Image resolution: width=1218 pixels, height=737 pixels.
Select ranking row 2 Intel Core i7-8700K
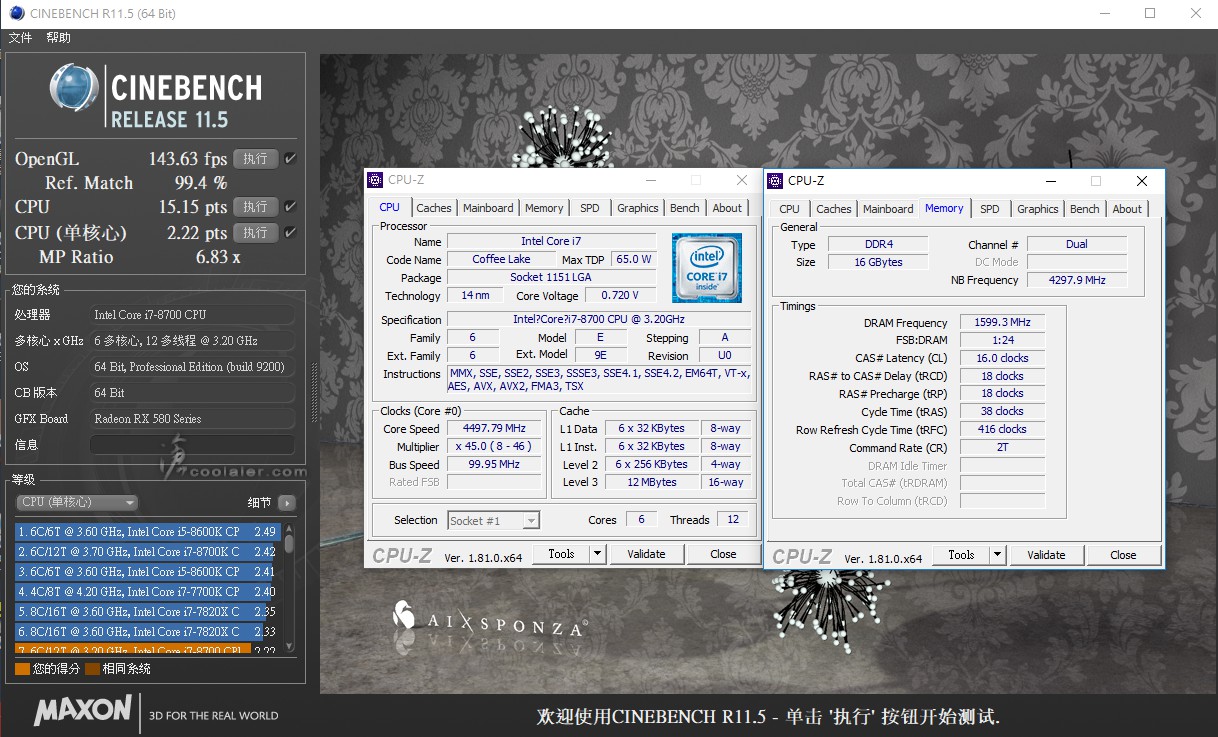click(147, 552)
